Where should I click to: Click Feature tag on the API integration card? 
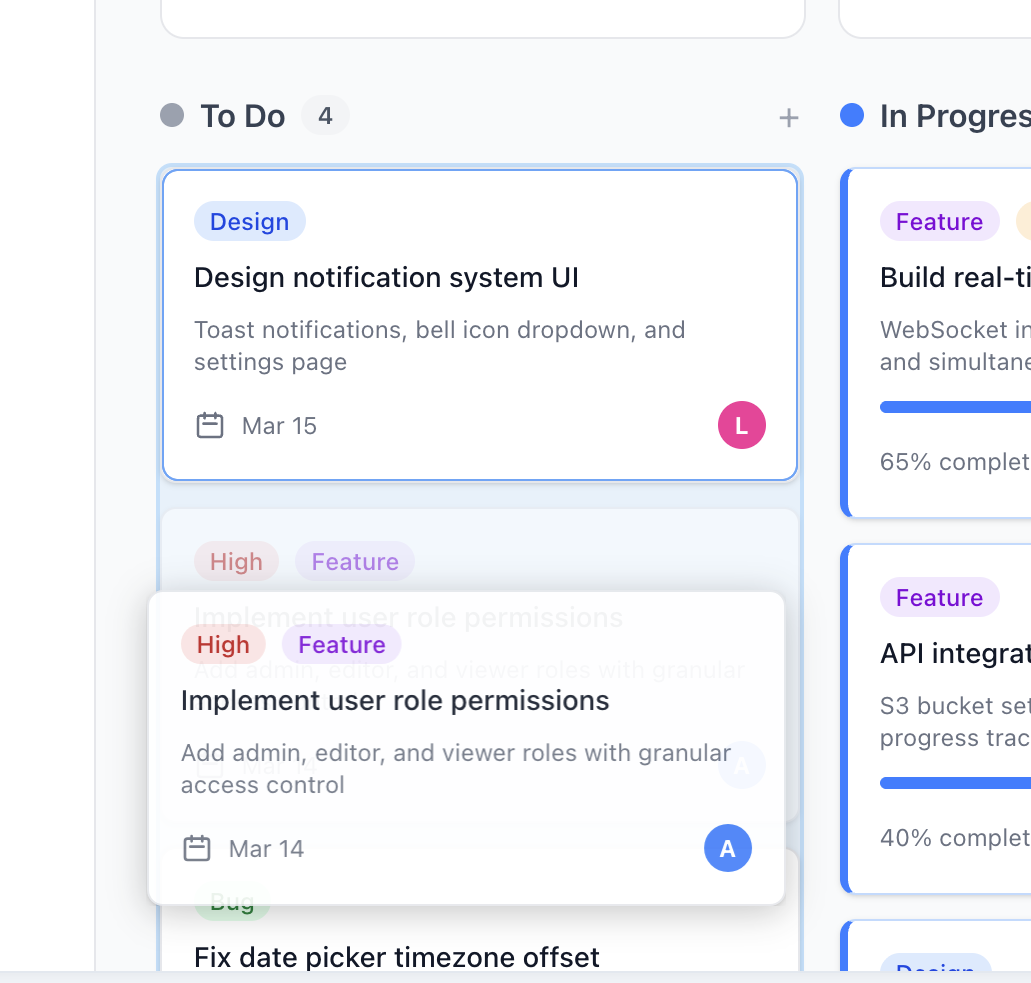coord(939,598)
